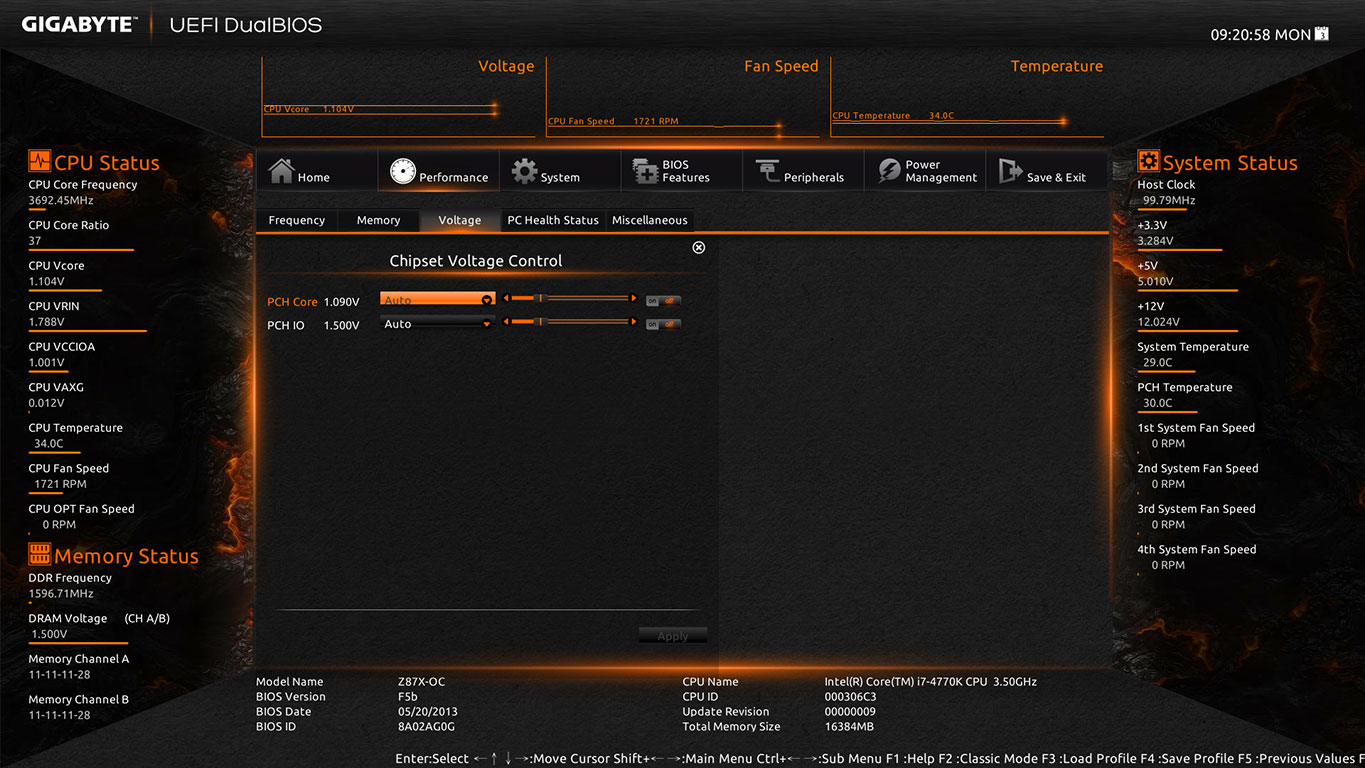The width and height of the screenshot is (1365, 768).
Task: Click the CPU VRIN 1.788V reading
Action: pos(46,322)
